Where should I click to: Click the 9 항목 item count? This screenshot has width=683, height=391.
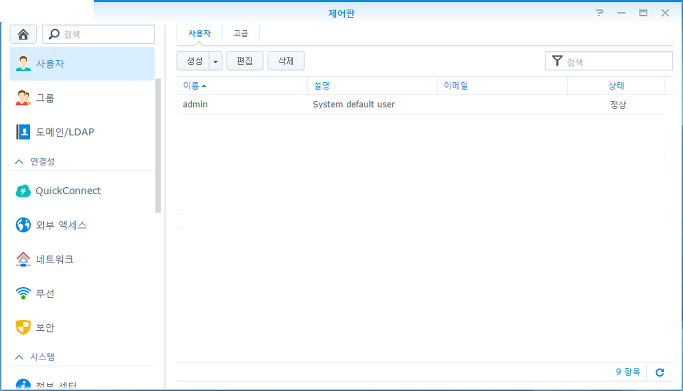pos(628,372)
